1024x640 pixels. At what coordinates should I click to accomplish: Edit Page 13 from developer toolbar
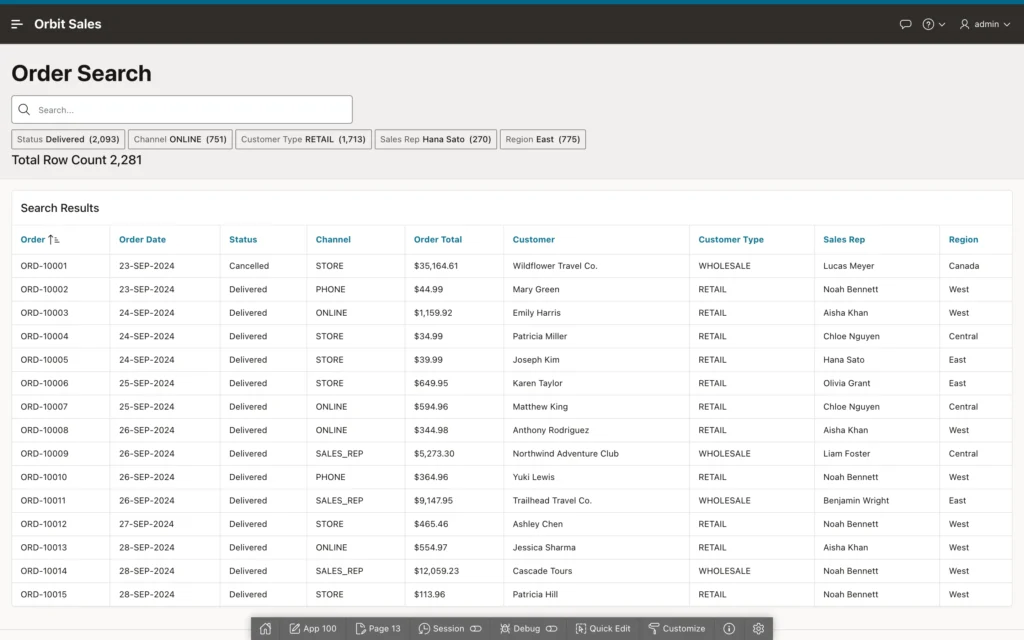(378, 628)
